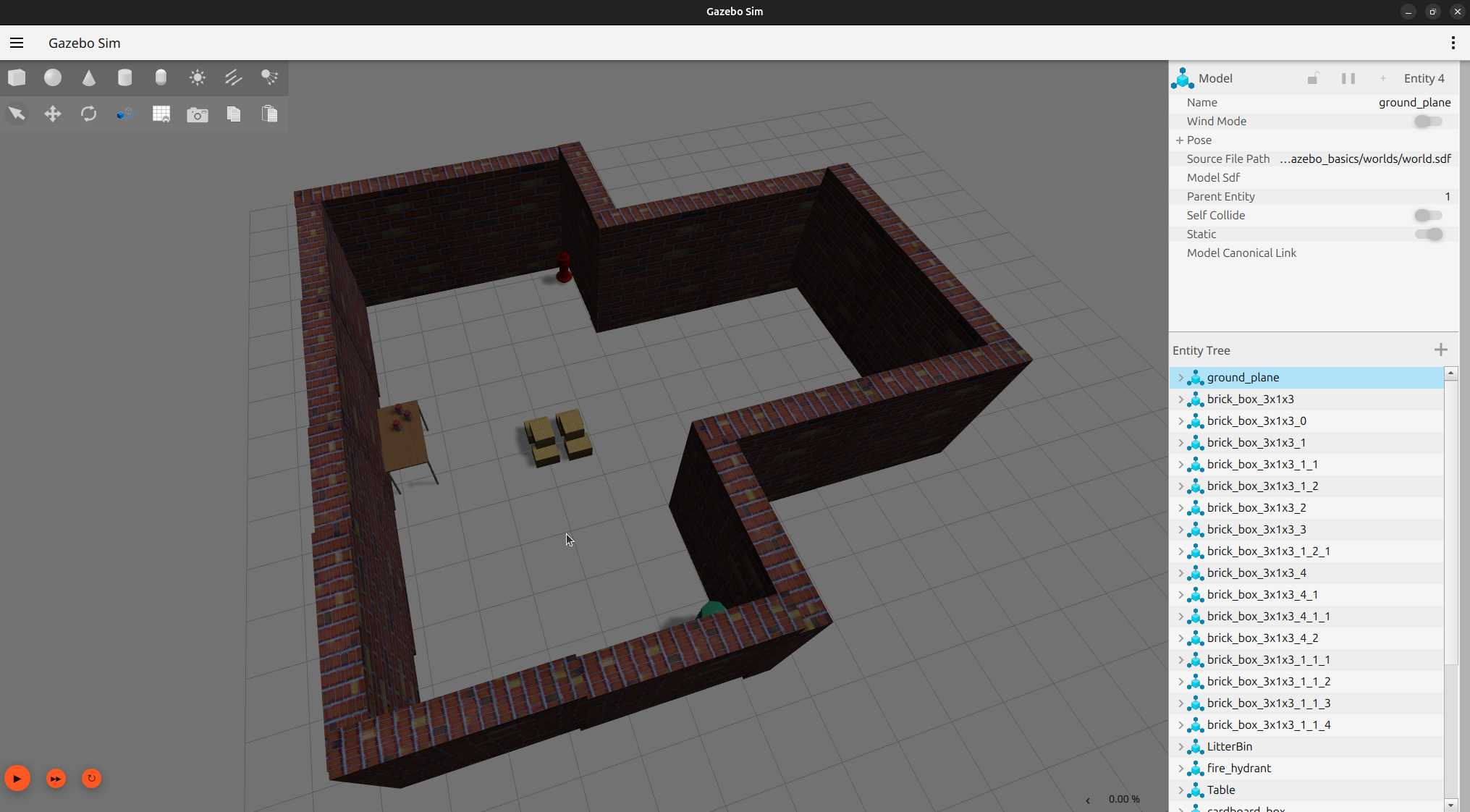Expand the Pose section
Screen dimensions: 1470x812
coord(1180,140)
